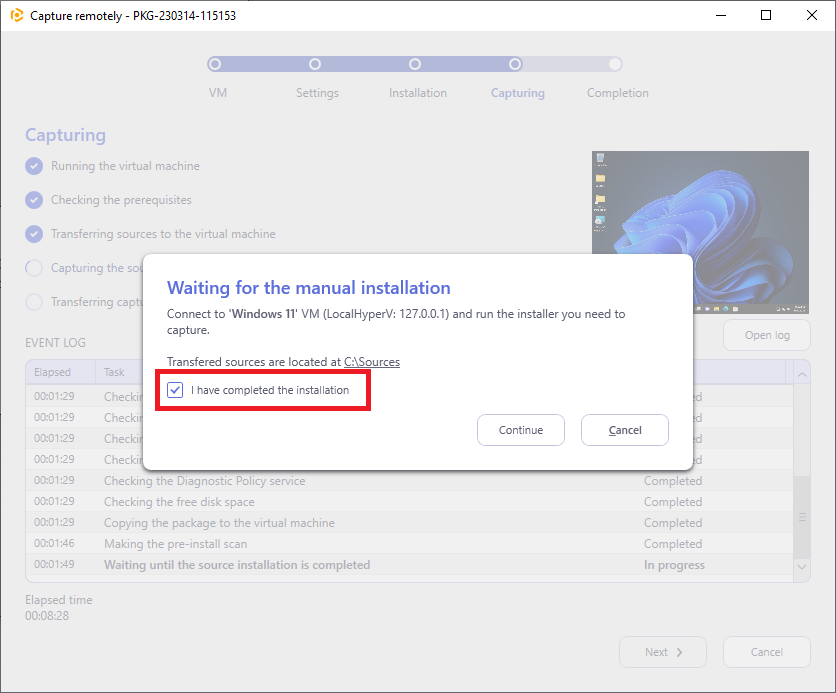Click the Elapsed column header
This screenshot has height=693, width=836.
click(x=61, y=372)
